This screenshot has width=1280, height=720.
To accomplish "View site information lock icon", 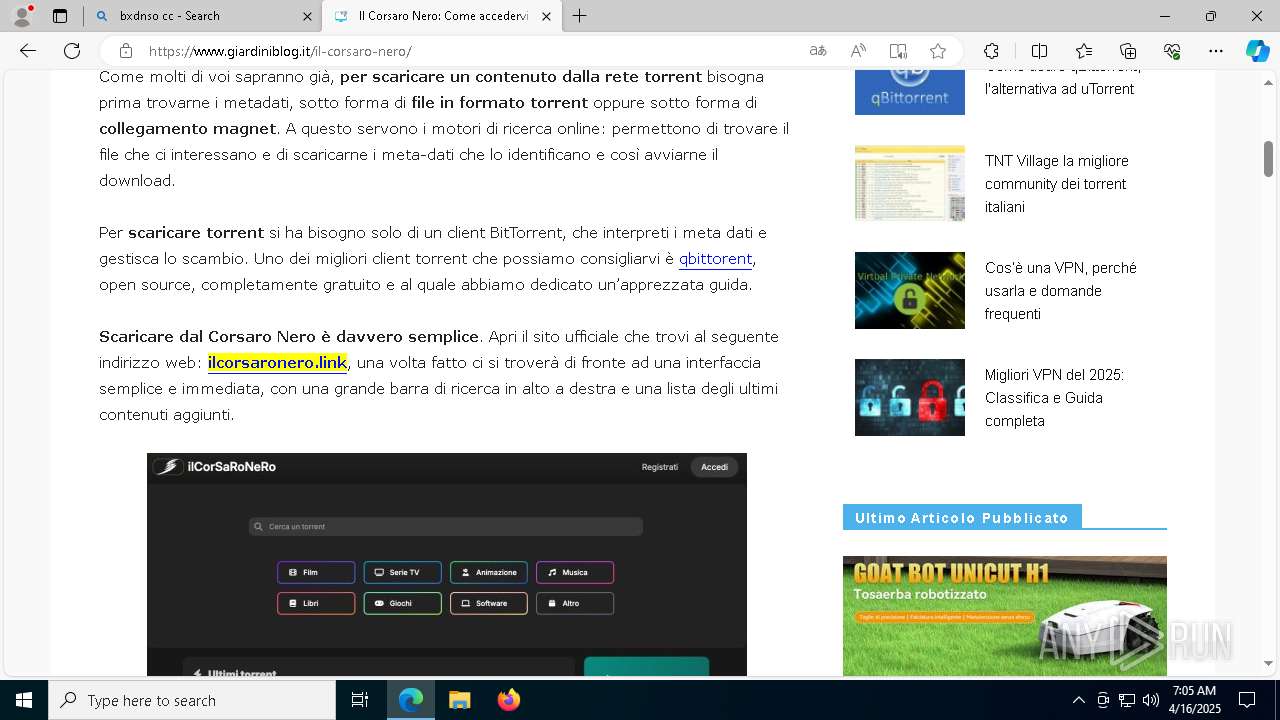I will click(125, 51).
